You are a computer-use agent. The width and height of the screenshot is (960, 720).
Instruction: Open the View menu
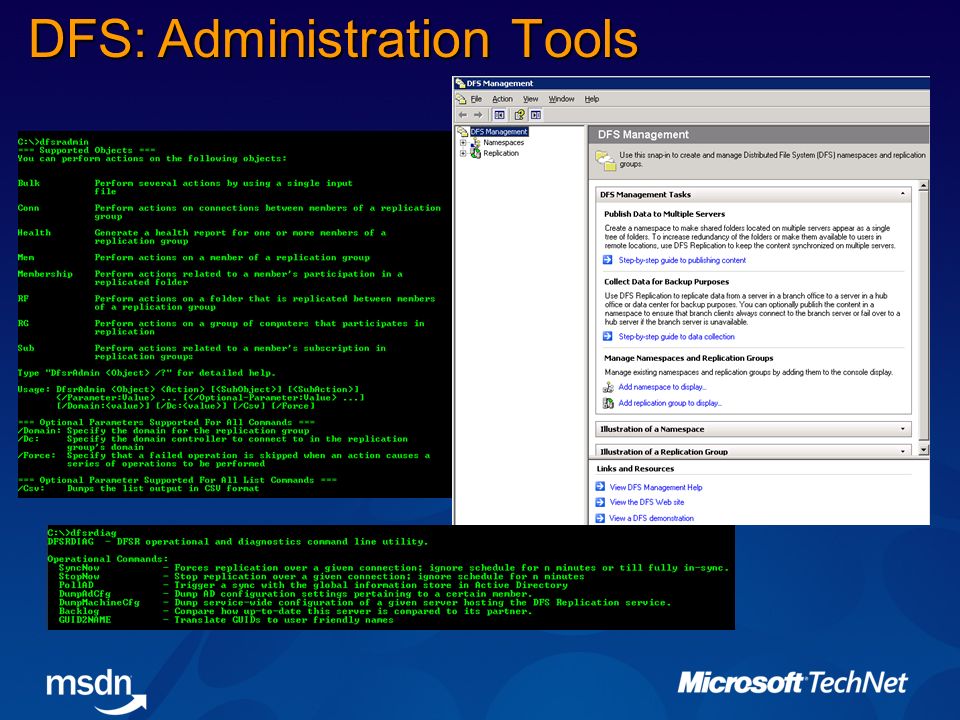[530, 99]
